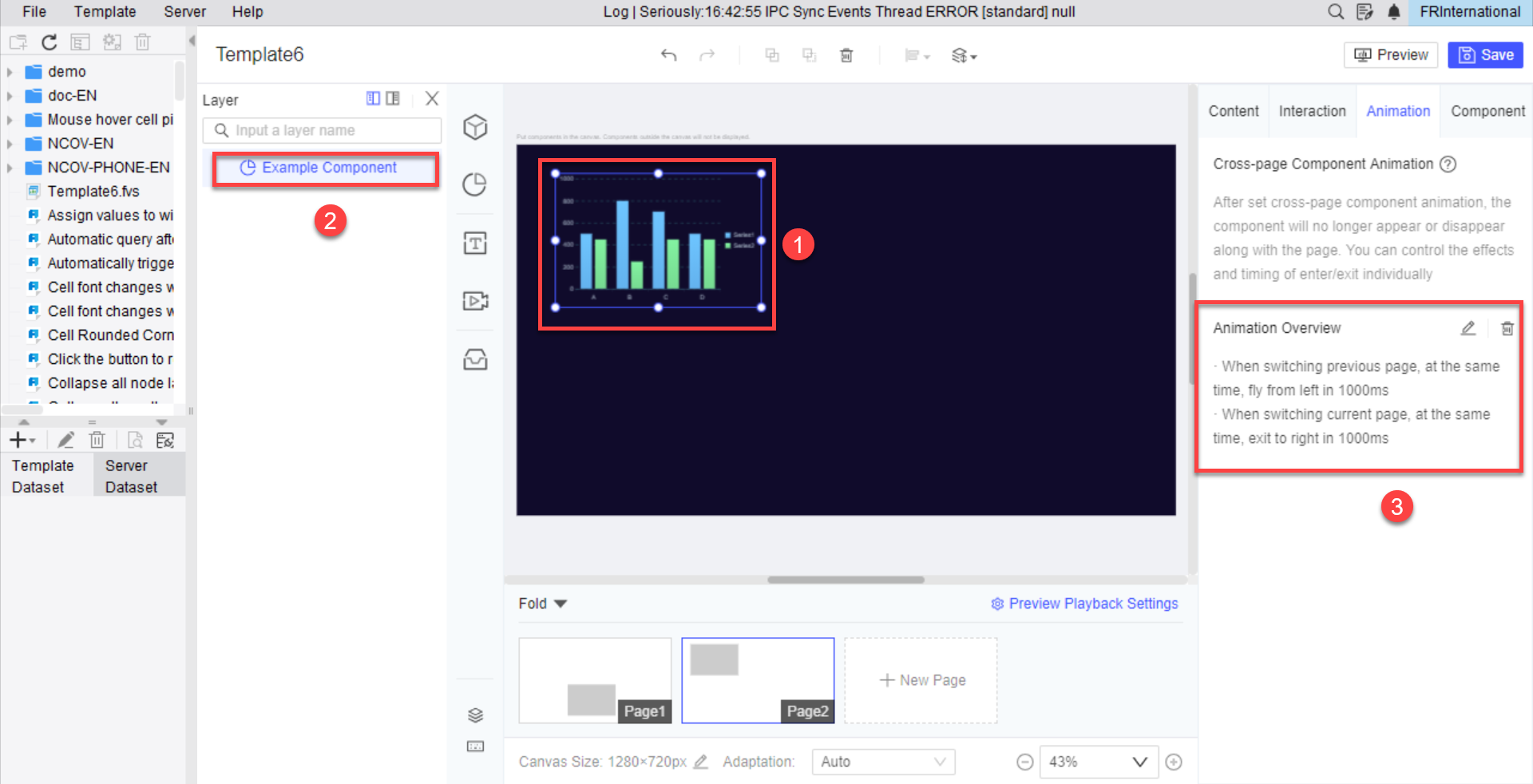Screen dimensions: 1533x784
Task: Expand the demo folder
Action: click(x=10, y=72)
